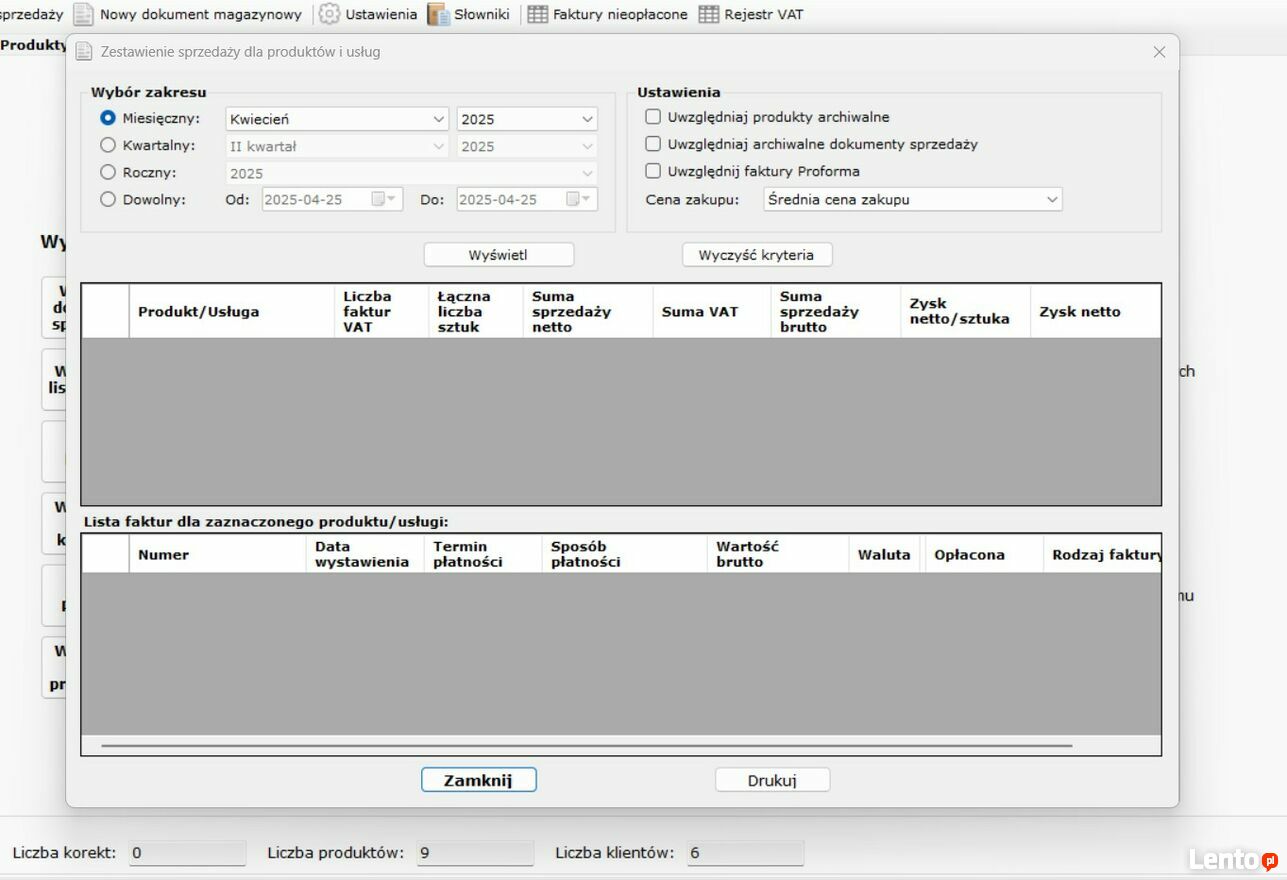
Task: Click the Faktury nieopłacone table icon
Action: click(538, 14)
